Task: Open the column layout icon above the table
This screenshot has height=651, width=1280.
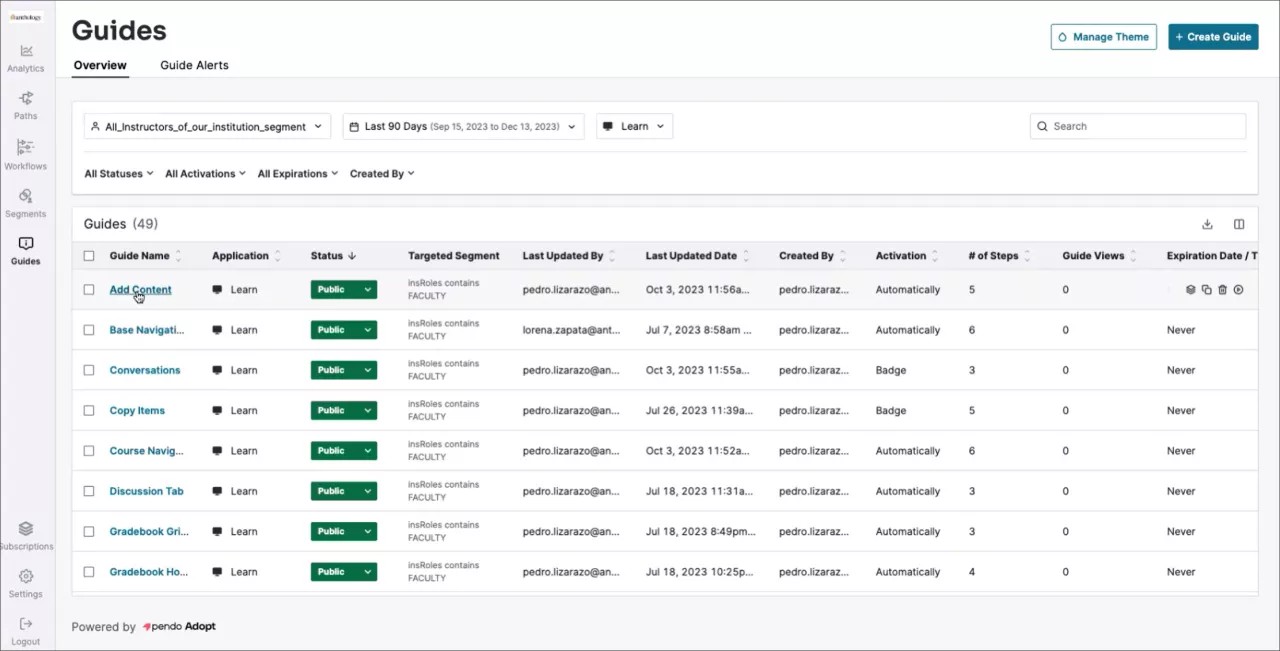Action: (x=1239, y=225)
